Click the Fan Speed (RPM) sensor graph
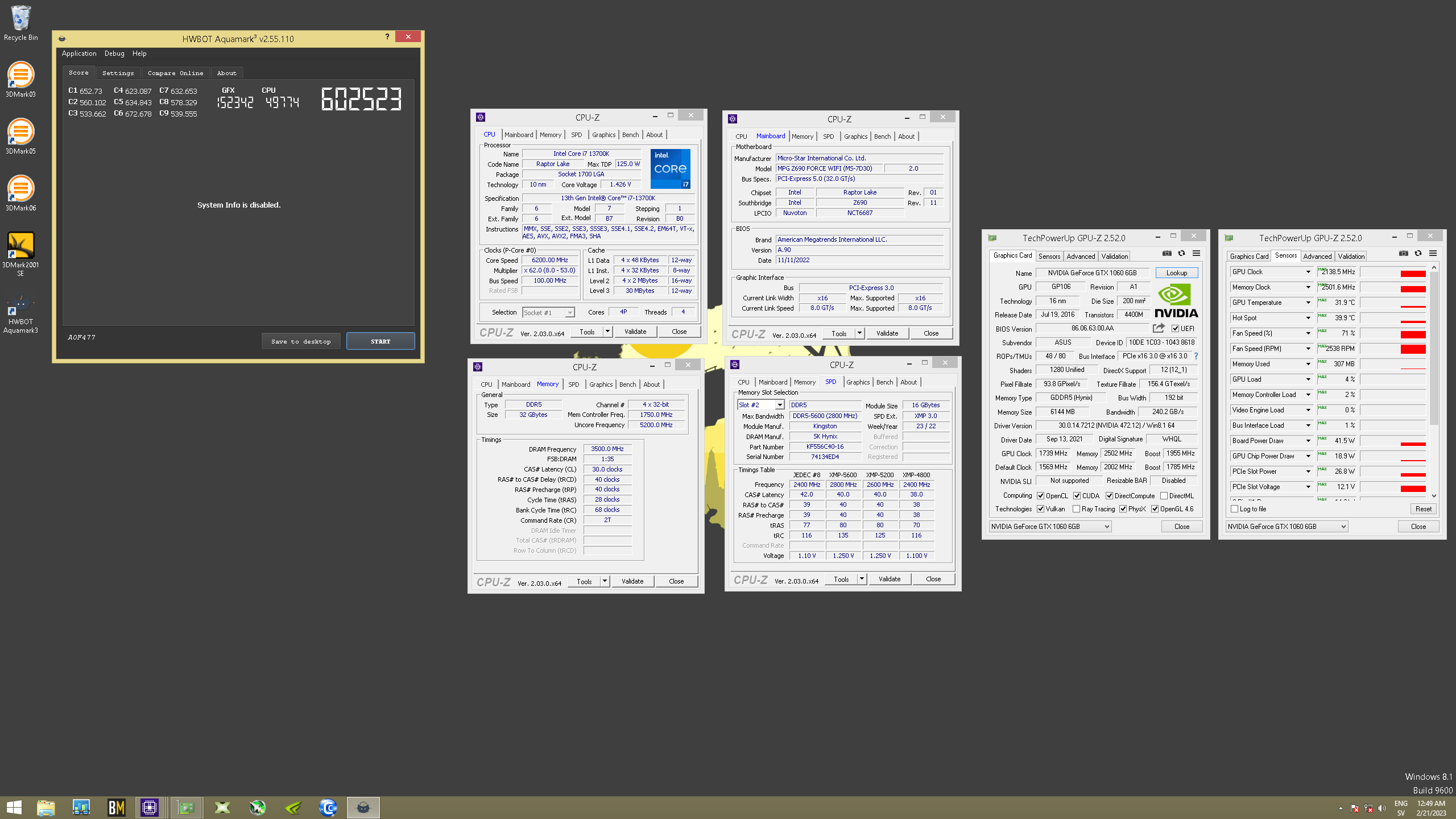 (x=1393, y=349)
